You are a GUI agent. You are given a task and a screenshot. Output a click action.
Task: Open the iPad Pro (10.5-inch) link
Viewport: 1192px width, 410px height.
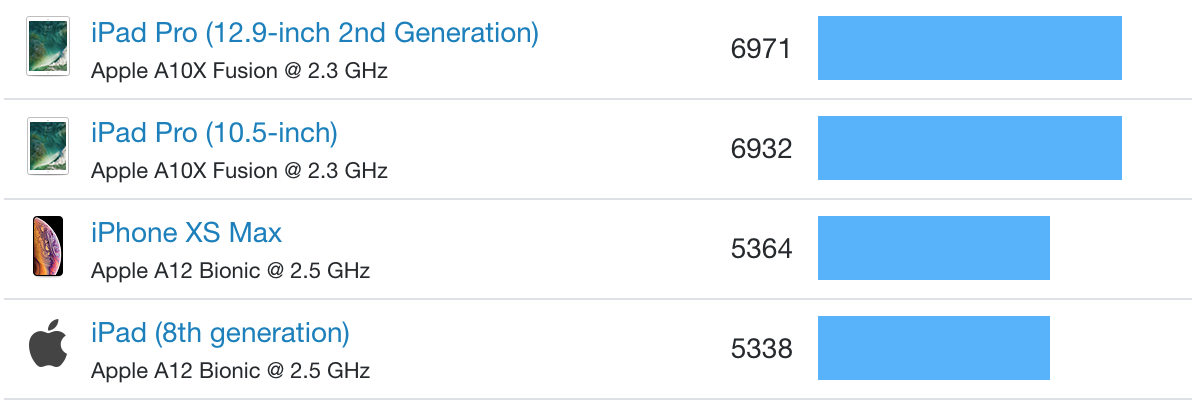[214, 133]
